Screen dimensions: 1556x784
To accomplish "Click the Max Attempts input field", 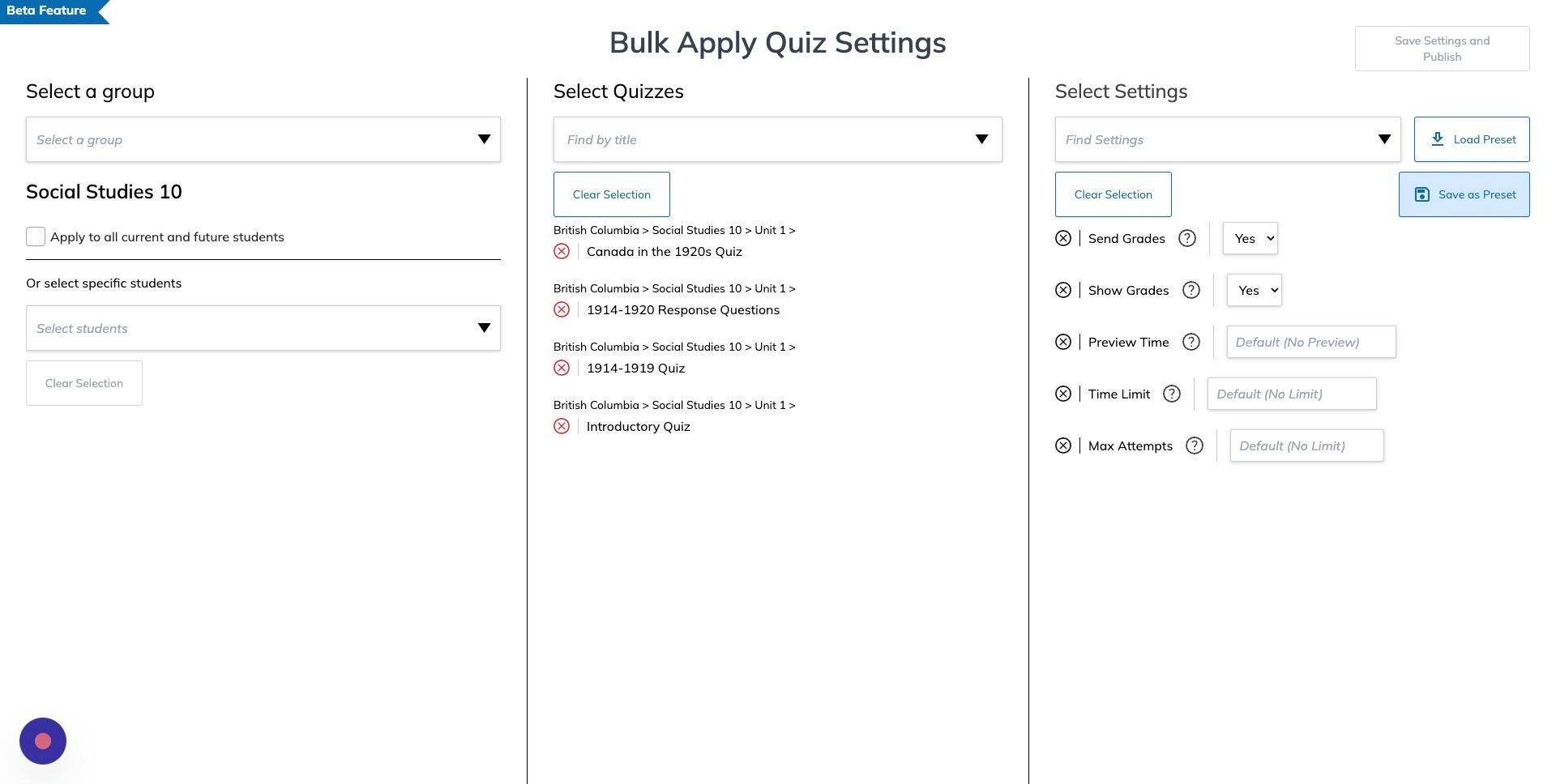I will pyautogui.click(x=1306, y=445).
